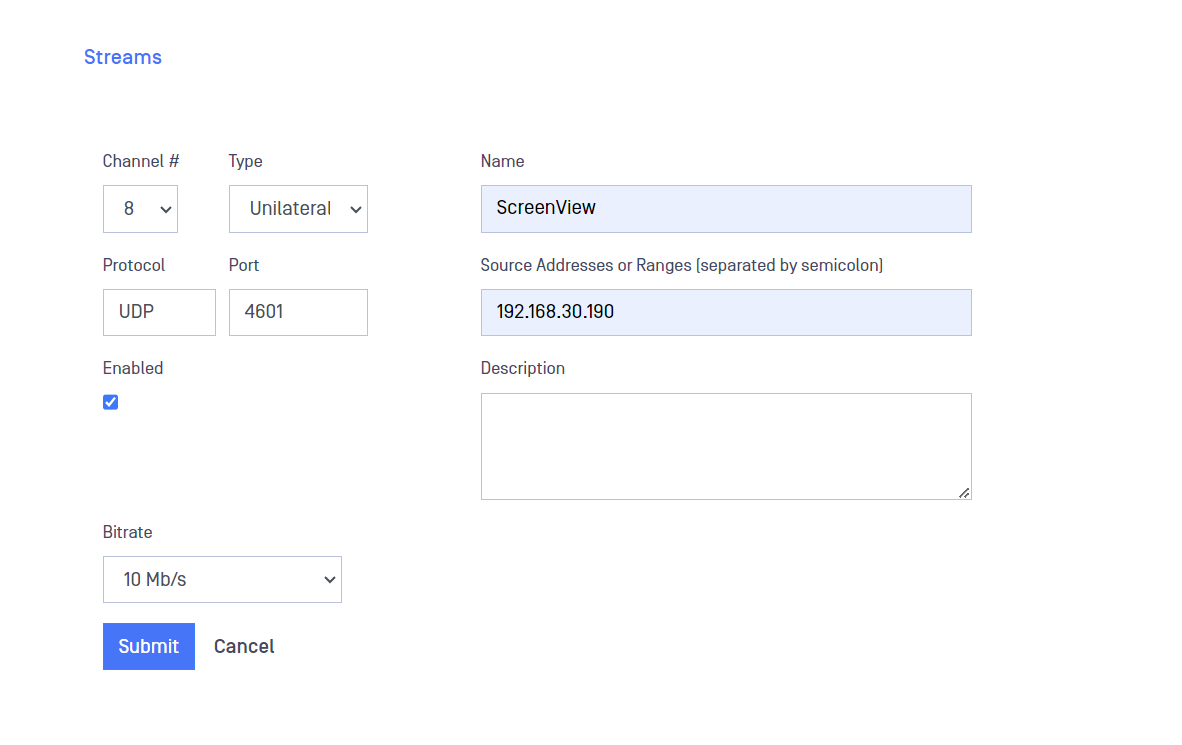Open the Streams breadcrumb link
Viewport: 1182px width, 745px height.
[122, 57]
